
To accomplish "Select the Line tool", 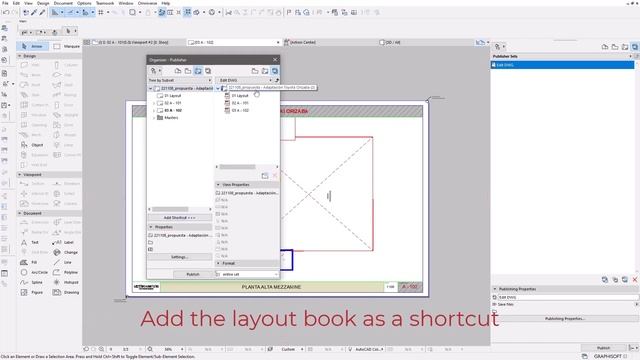I will pyautogui.click(x=63, y=262).
